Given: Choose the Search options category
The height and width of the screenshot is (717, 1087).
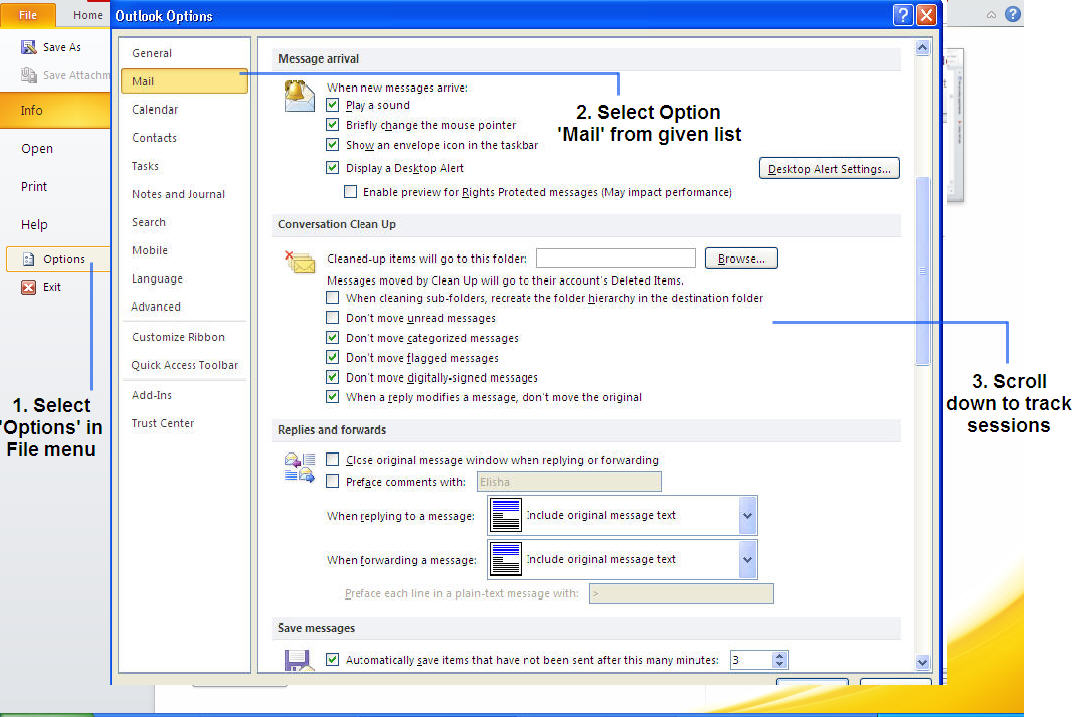Looking at the screenshot, I should 184,222.
